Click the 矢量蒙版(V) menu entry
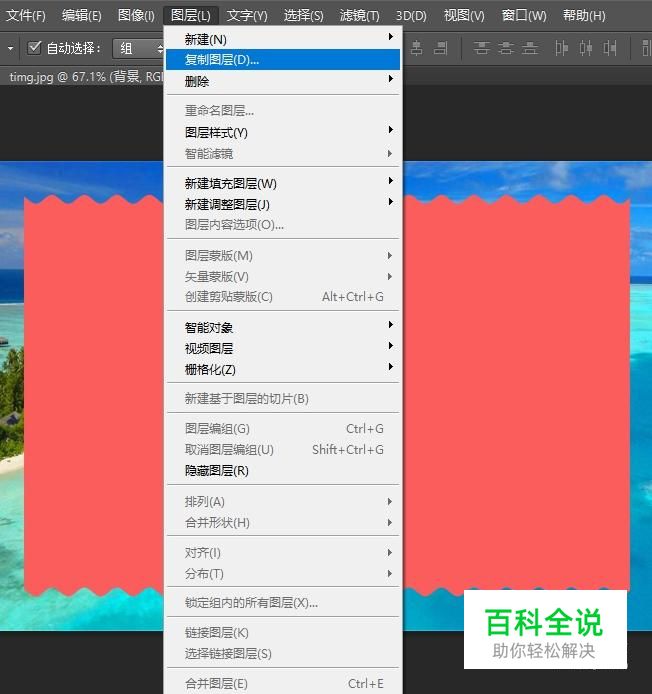This screenshot has width=652, height=694. (283, 277)
